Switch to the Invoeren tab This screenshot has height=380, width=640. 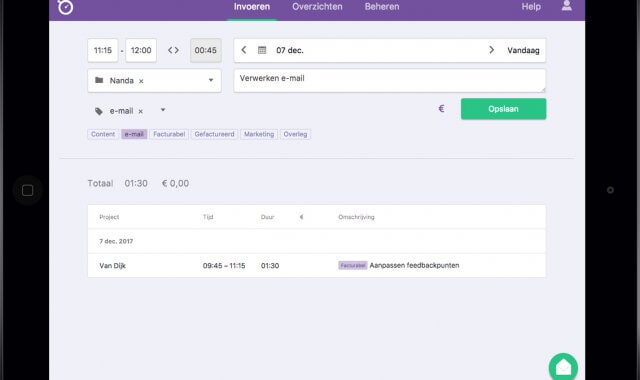coord(252,7)
